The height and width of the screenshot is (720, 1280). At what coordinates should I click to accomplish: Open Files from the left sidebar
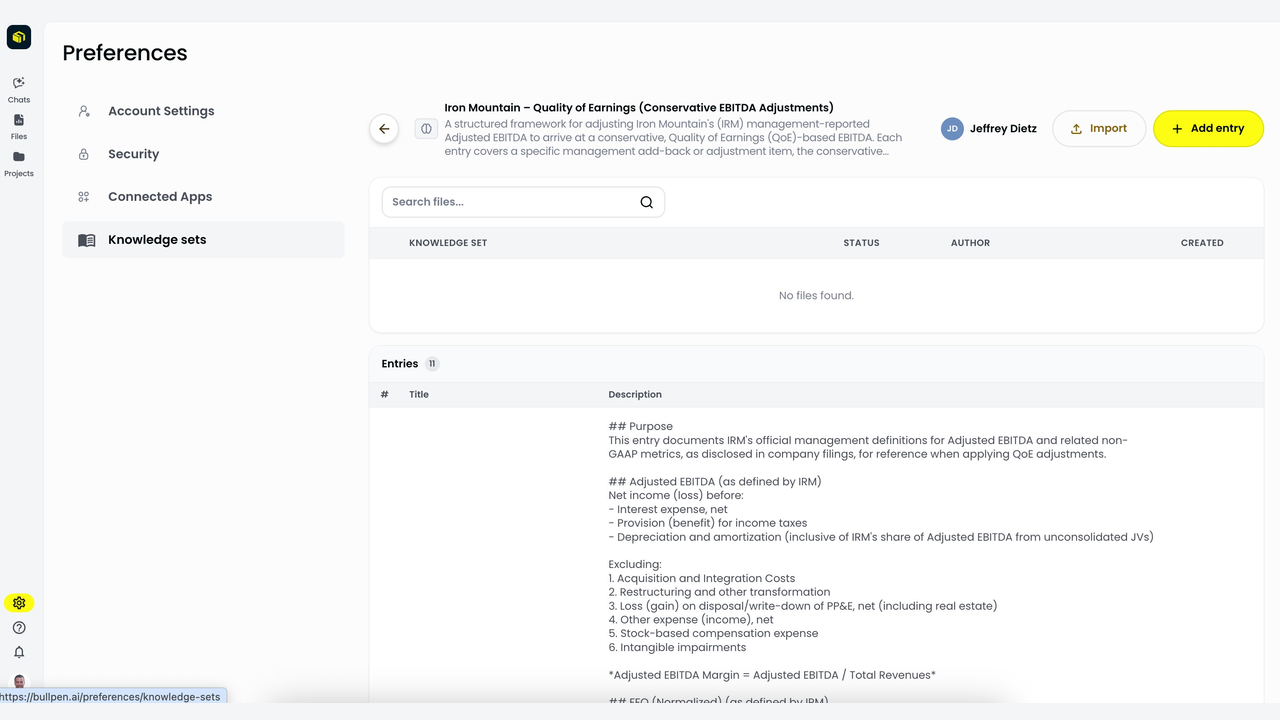[19, 126]
